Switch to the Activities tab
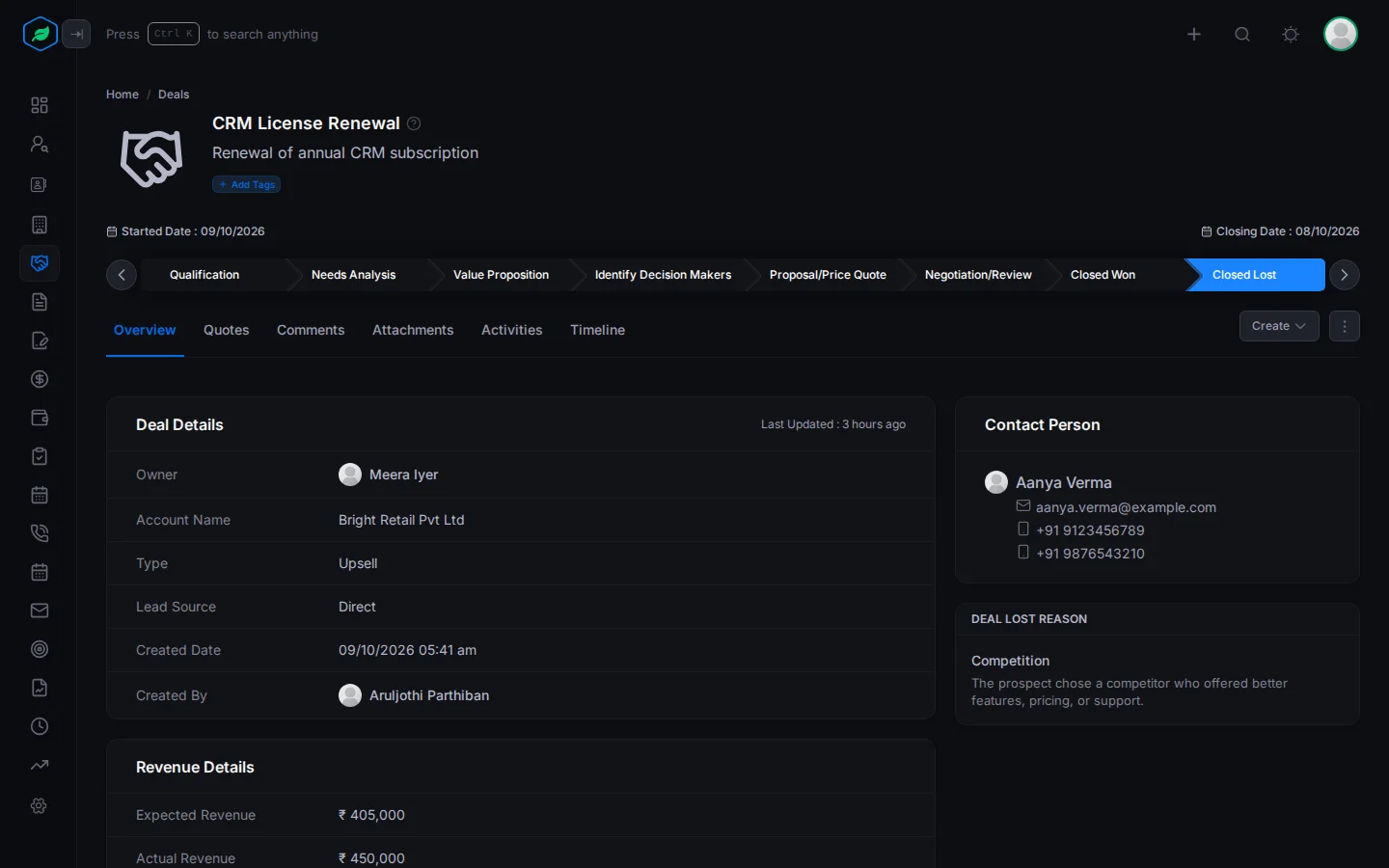The image size is (1389, 868). (x=512, y=330)
